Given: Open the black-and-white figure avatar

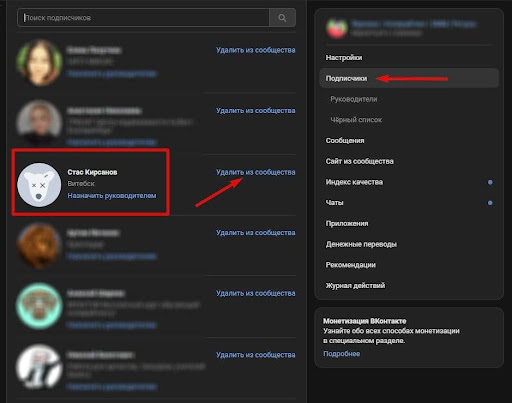Looking at the screenshot, I should pos(39,367).
